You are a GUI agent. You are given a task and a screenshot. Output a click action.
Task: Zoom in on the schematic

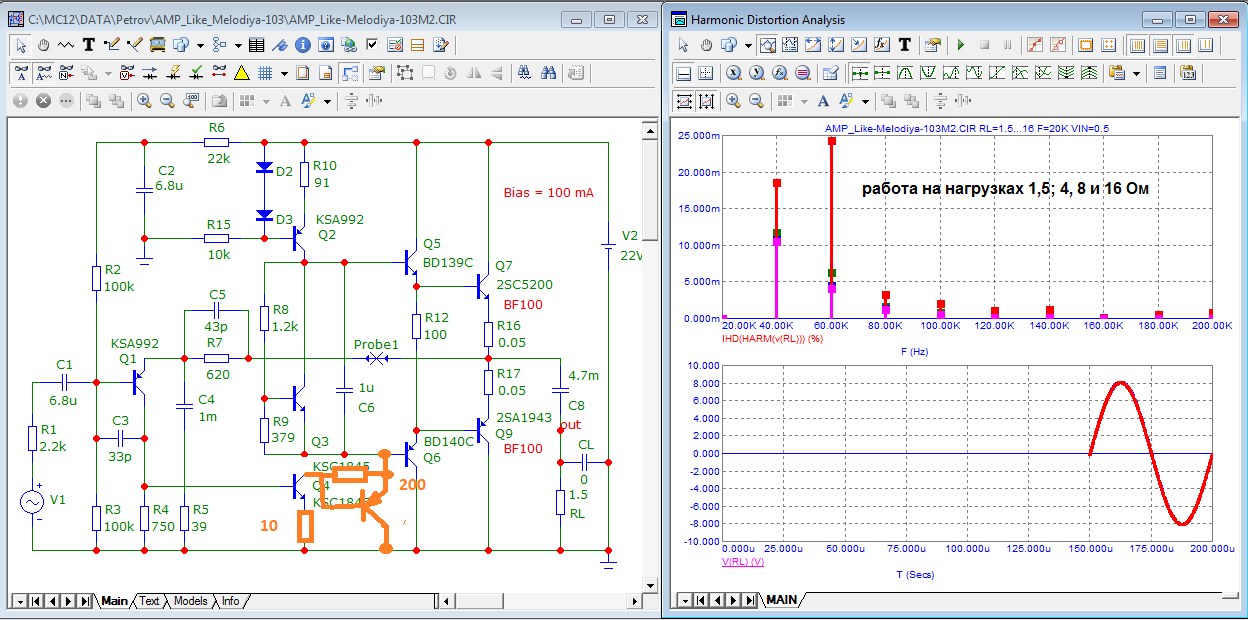(x=144, y=100)
